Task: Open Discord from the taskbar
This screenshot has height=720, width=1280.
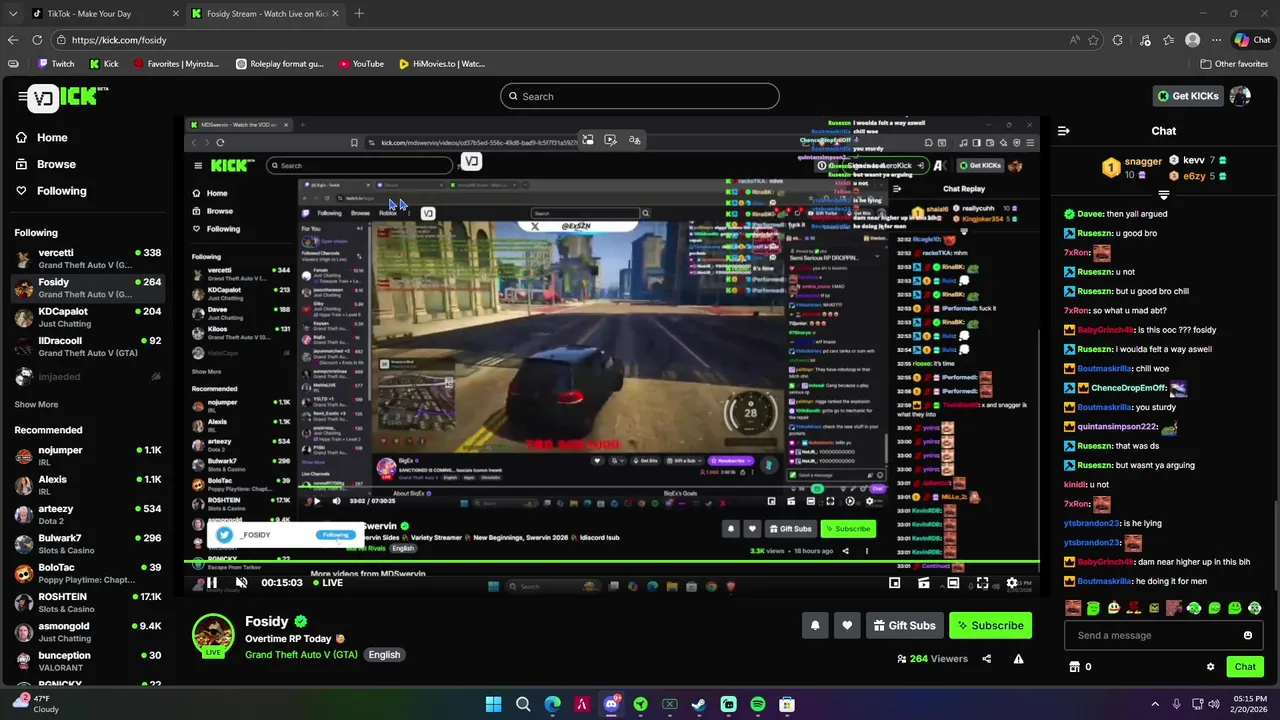Action: [611, 705]
